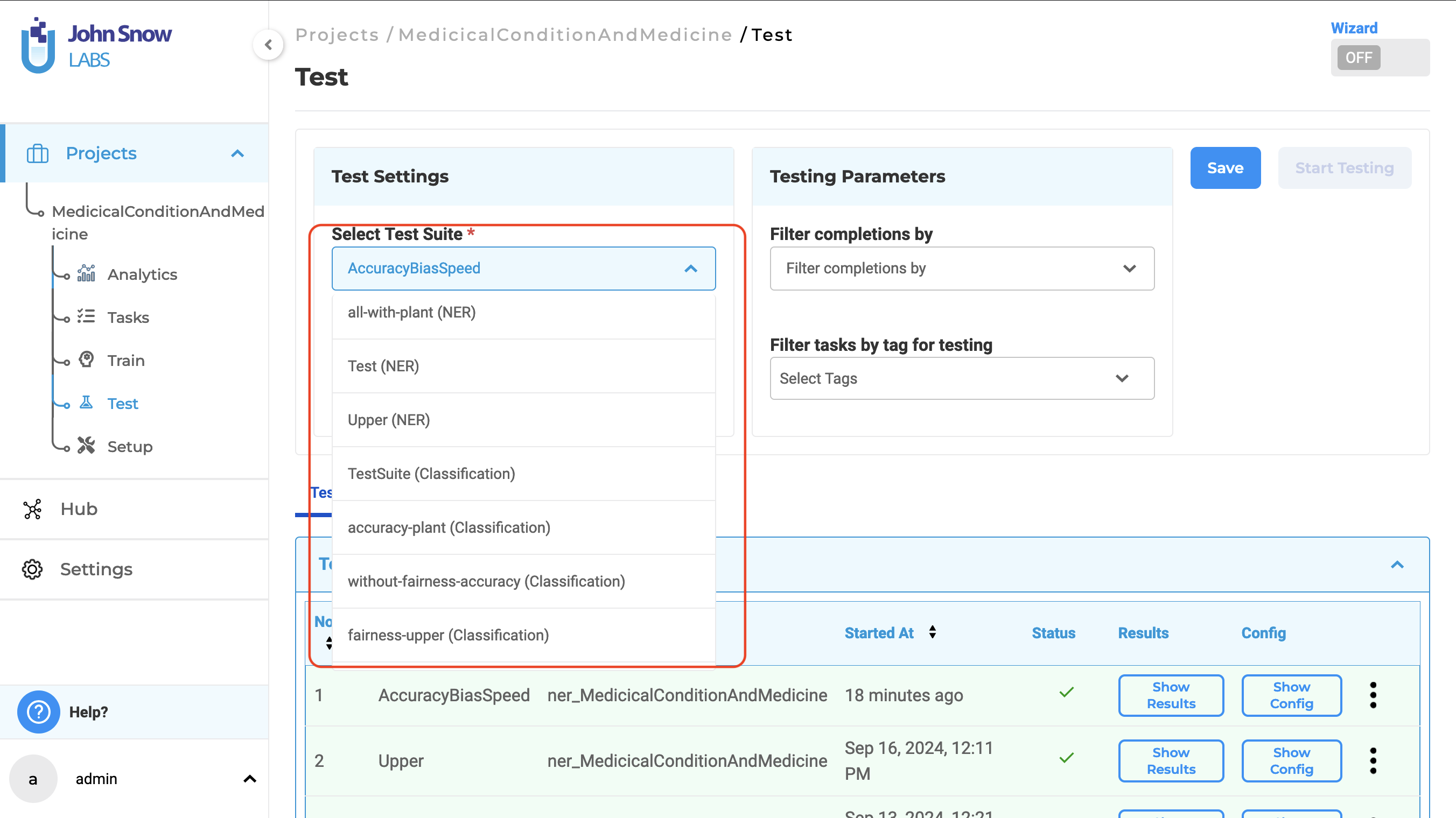The image size is (1456, 818).
Task: Select Upper (NER) option
Action: click(x=524, y=420)
